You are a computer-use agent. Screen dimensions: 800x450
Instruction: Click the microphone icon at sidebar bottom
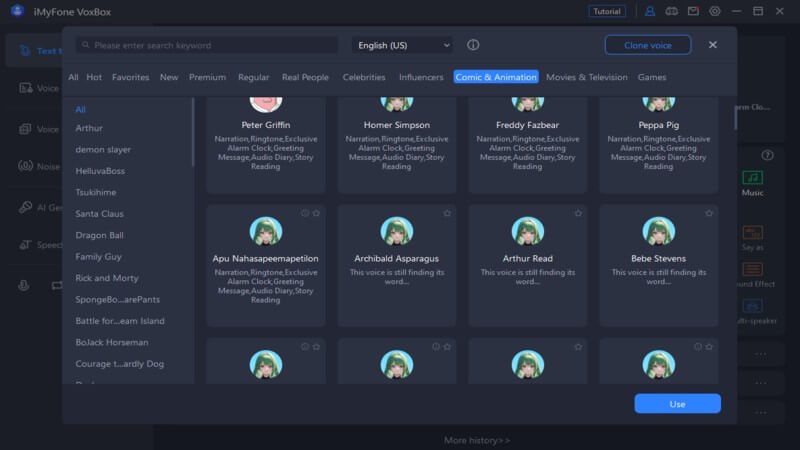pyautogui.click(x=23, y=286)
